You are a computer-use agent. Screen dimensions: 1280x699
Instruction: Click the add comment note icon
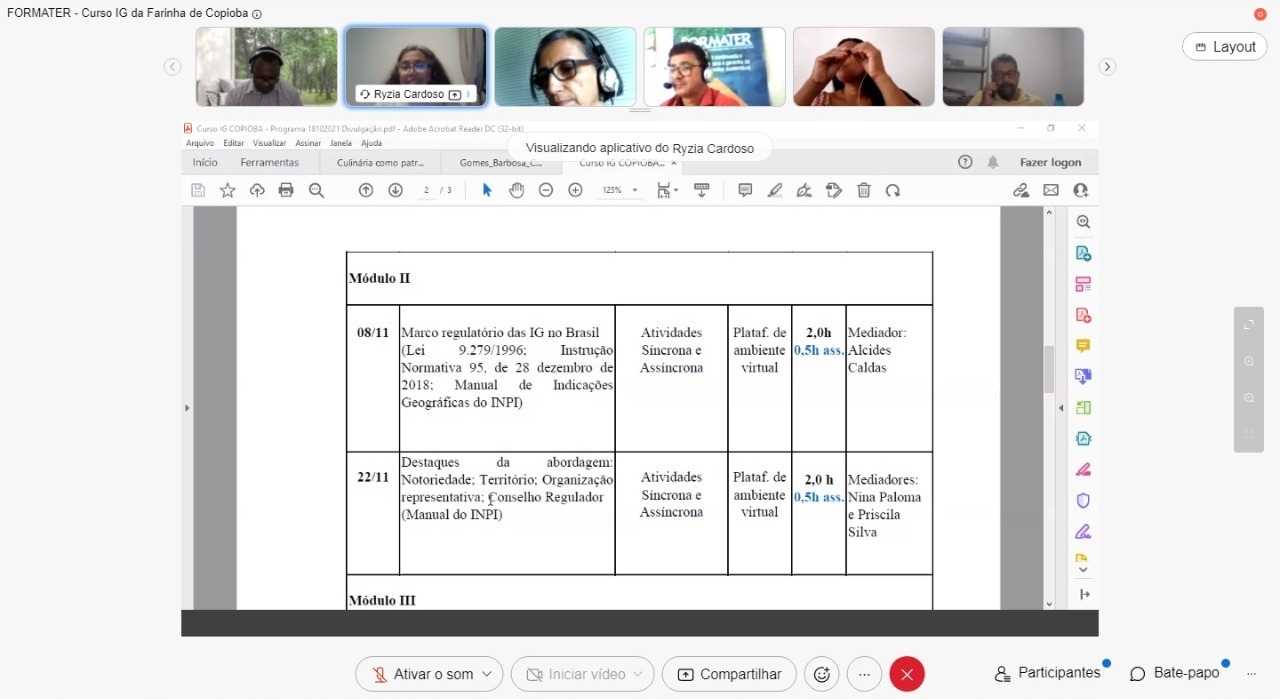pyautogui.click(x=745, y=190)
